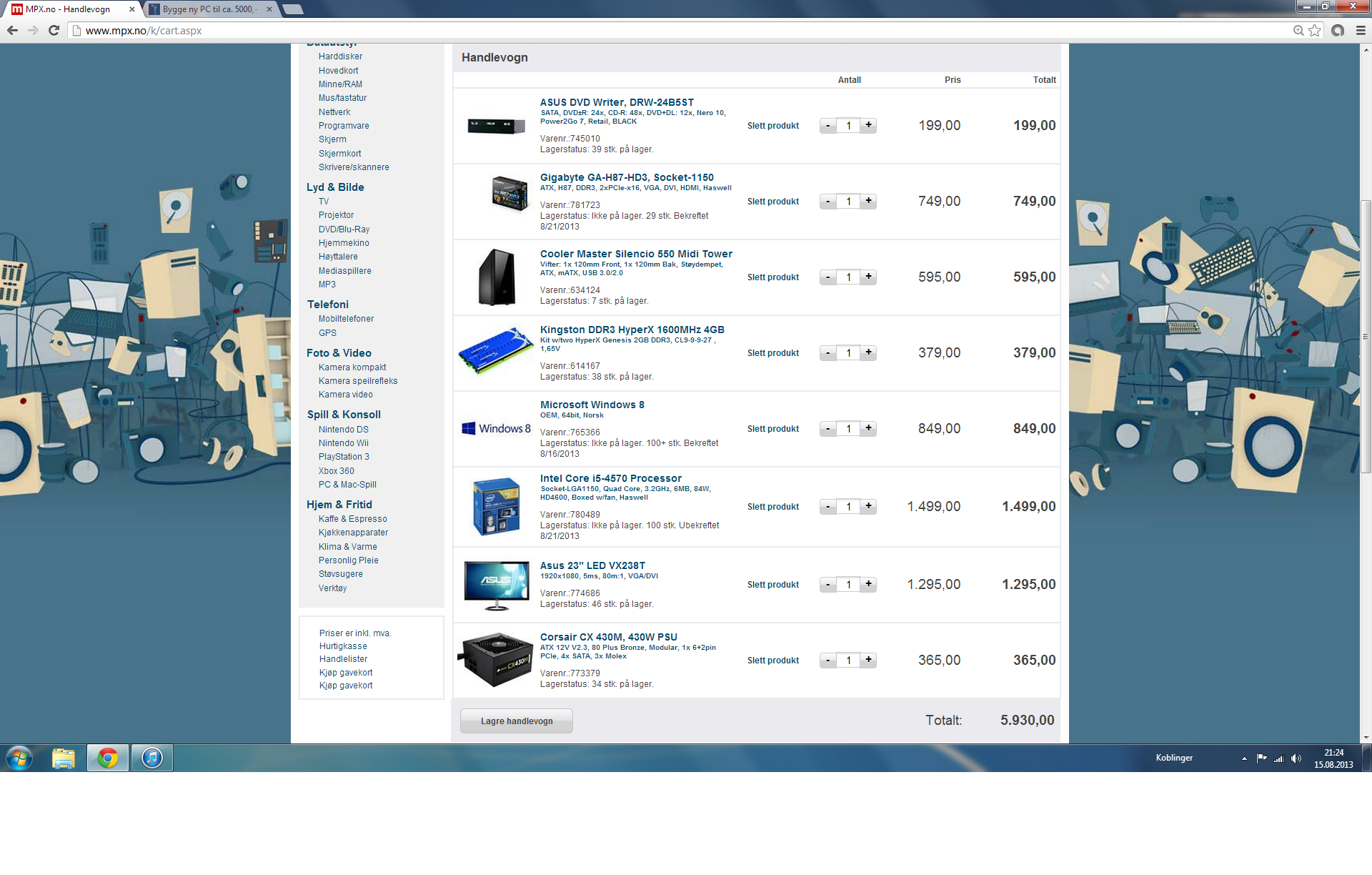Open Hurtigkasse link in sidebar
The height and width of the screenshot is (875, 1372).
pyautogui.click(x=343, y=646)
